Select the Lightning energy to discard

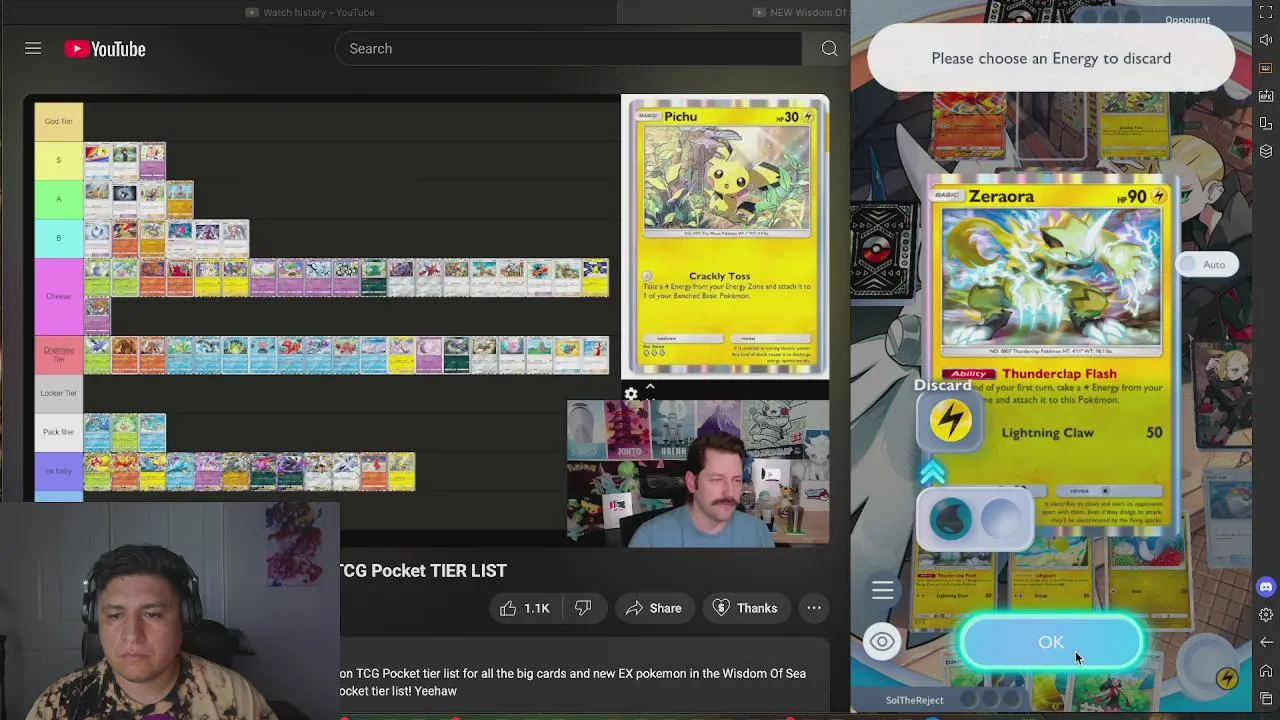pos(950,420)
